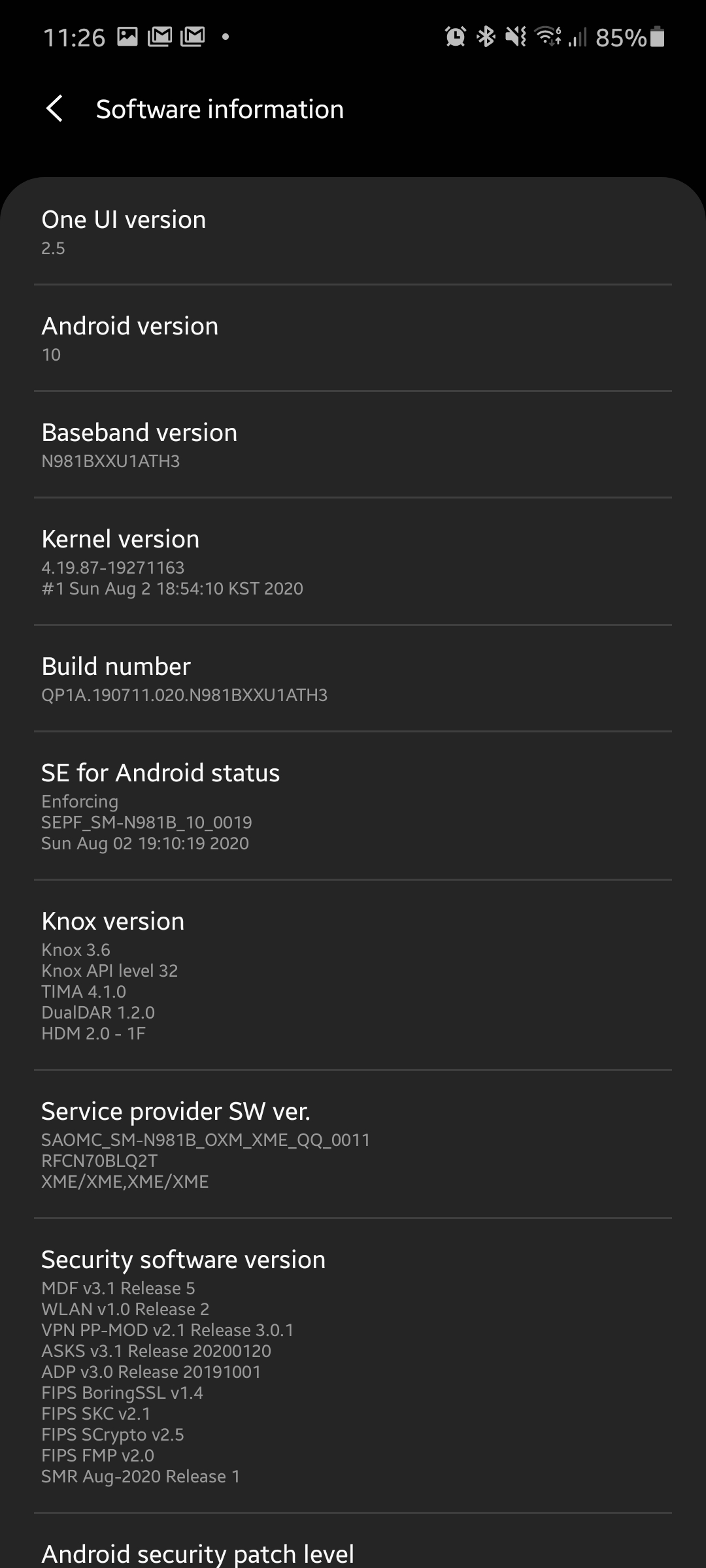Tap the Build number entry
Screen dimensions: 706x1568
point(353,679)
